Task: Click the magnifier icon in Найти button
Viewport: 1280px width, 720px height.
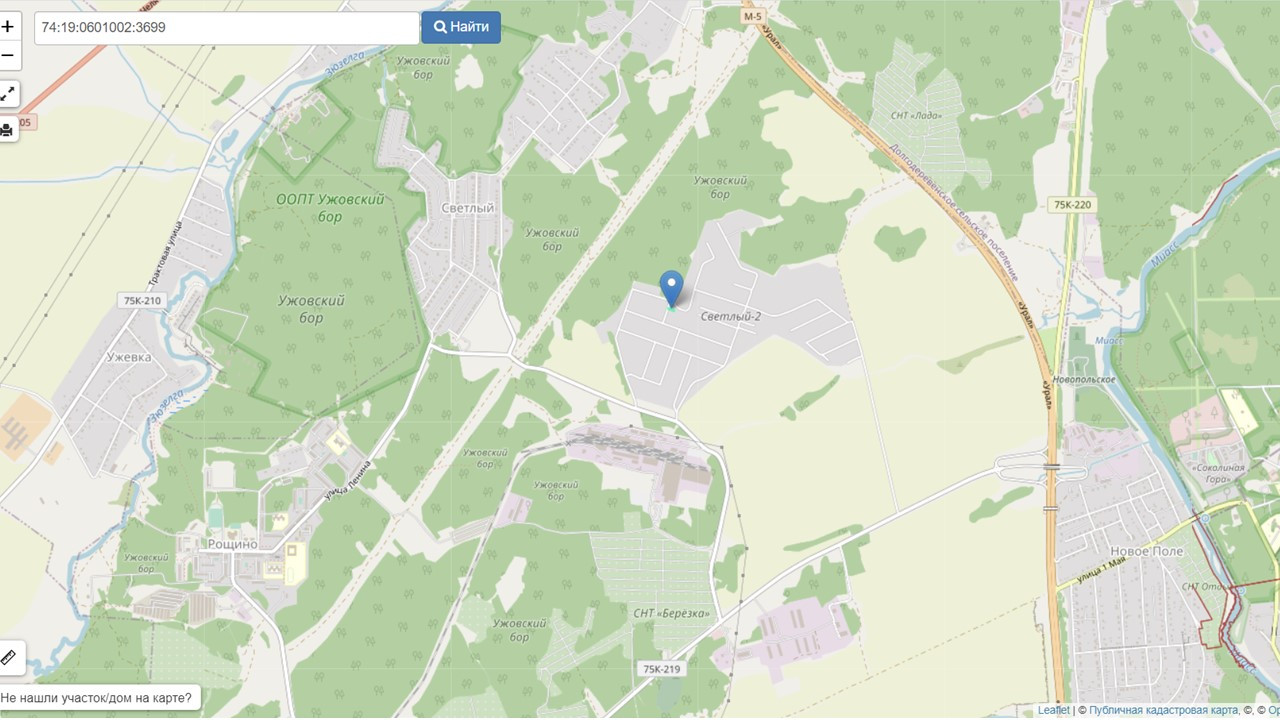Action: 439,27
